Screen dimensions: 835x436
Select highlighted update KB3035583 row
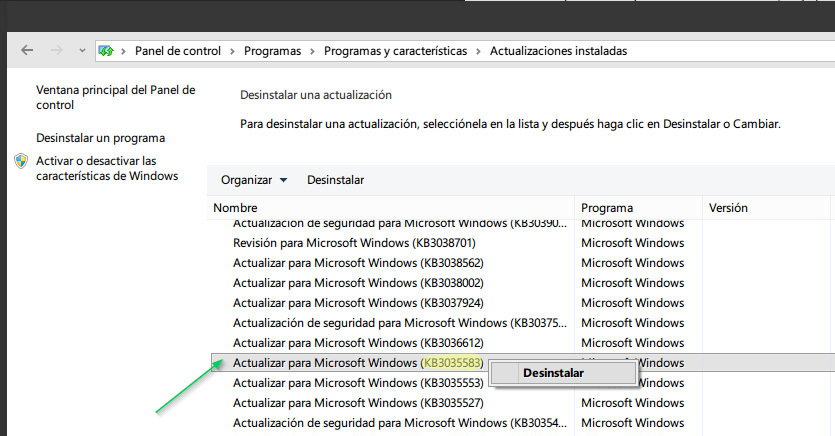(358, 363)
